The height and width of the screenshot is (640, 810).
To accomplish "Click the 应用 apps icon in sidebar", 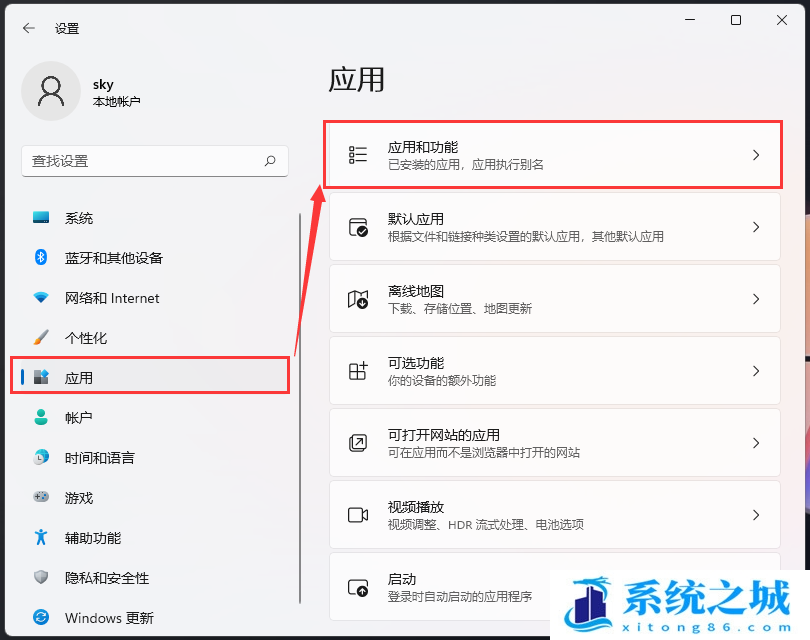I will pos(41,377).
